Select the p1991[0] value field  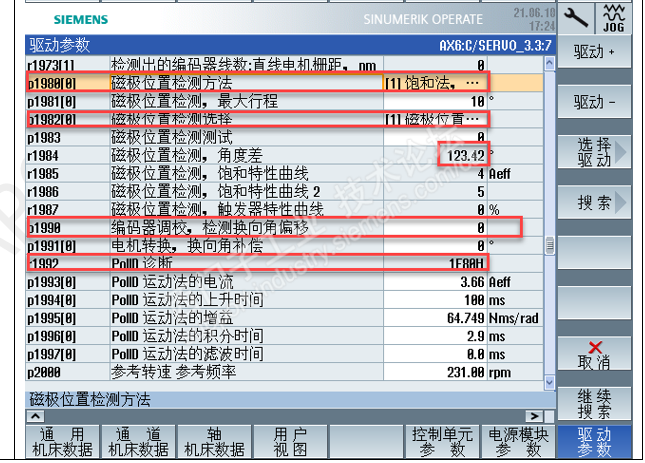(x=436, y=245)
